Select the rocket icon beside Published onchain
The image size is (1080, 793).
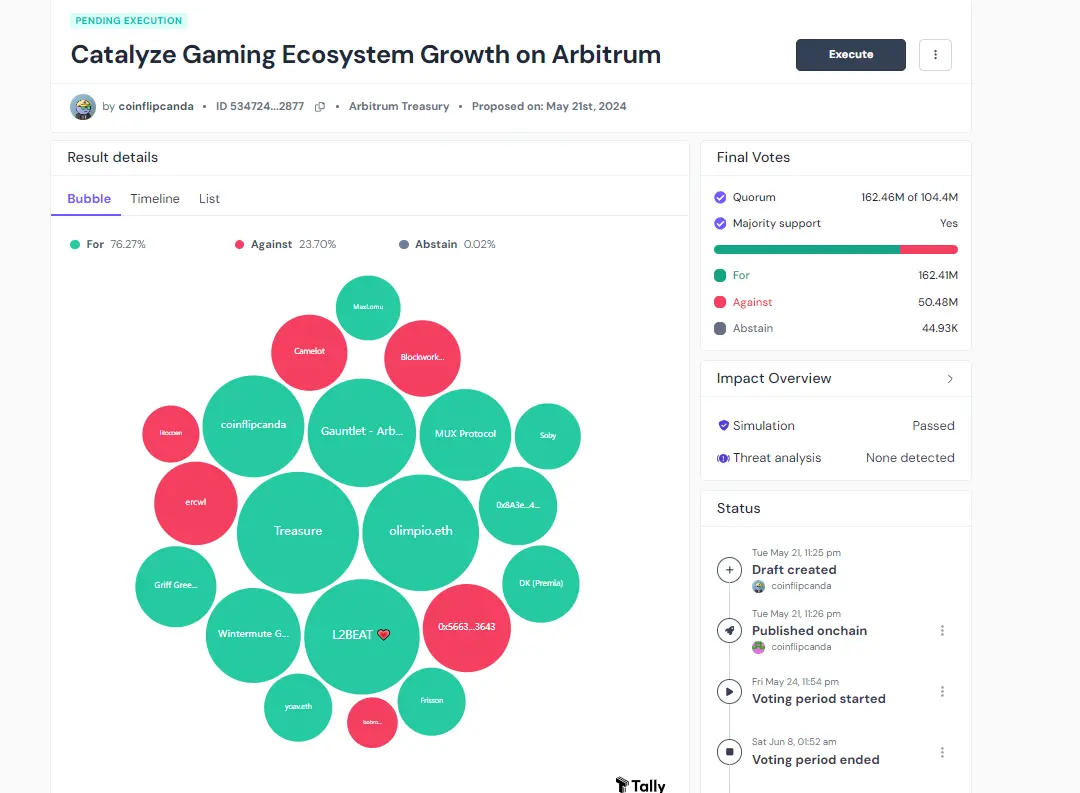pyautogui.click(x=729, y=630)
